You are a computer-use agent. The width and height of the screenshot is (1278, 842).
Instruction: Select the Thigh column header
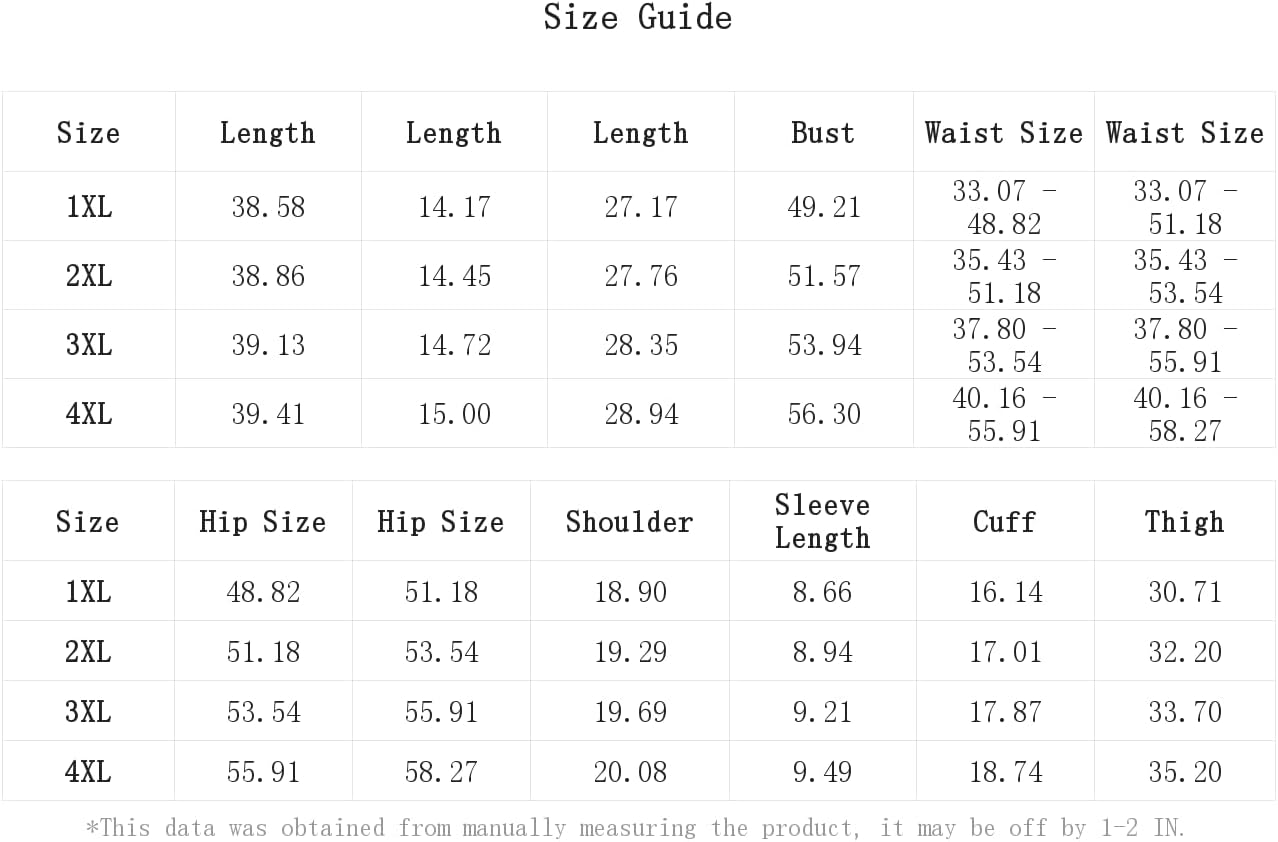[1184, 522]
